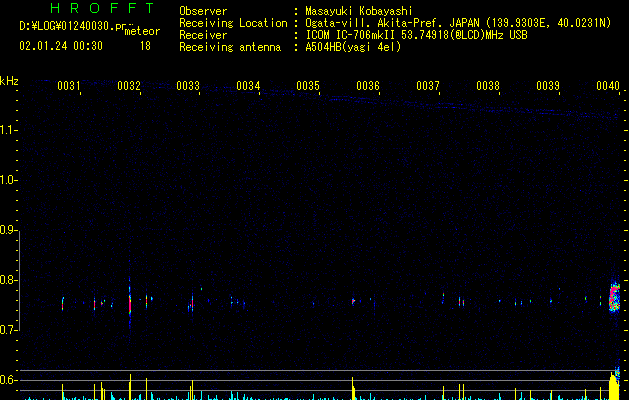
Task: Select the 0036 time marker
Action: click(368, 85)
